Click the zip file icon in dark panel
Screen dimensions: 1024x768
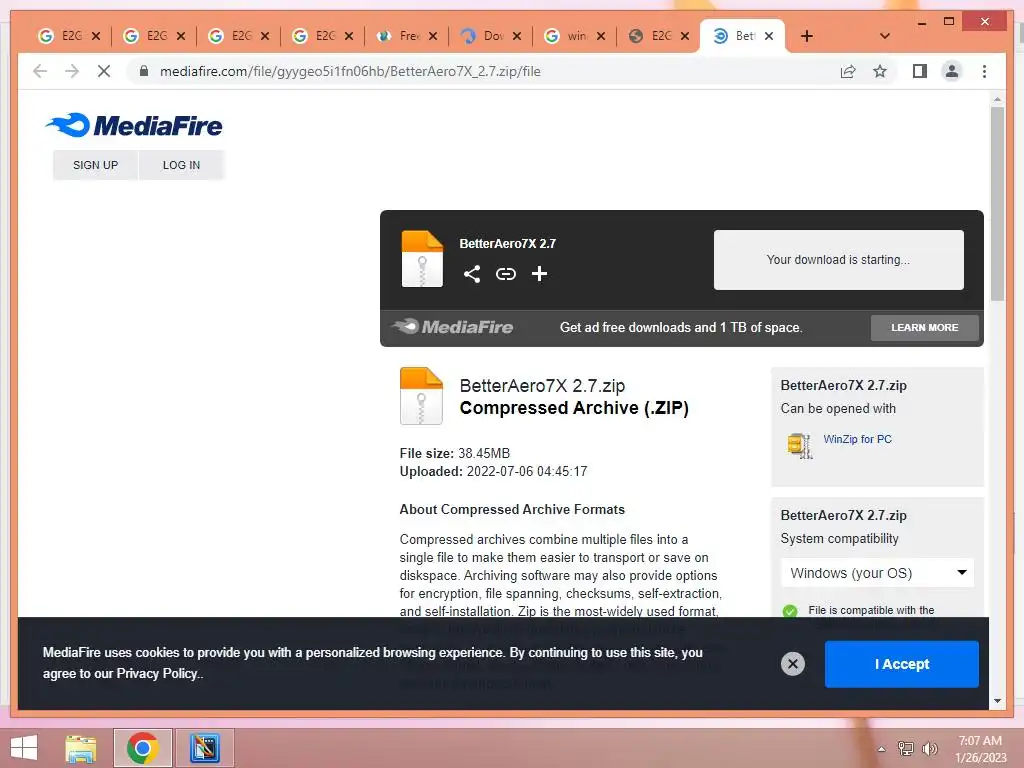422,259
